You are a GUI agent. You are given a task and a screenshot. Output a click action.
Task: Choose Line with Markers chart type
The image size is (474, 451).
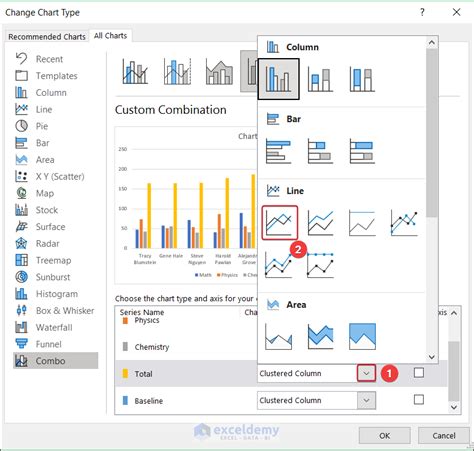click(x=404, y=223)
